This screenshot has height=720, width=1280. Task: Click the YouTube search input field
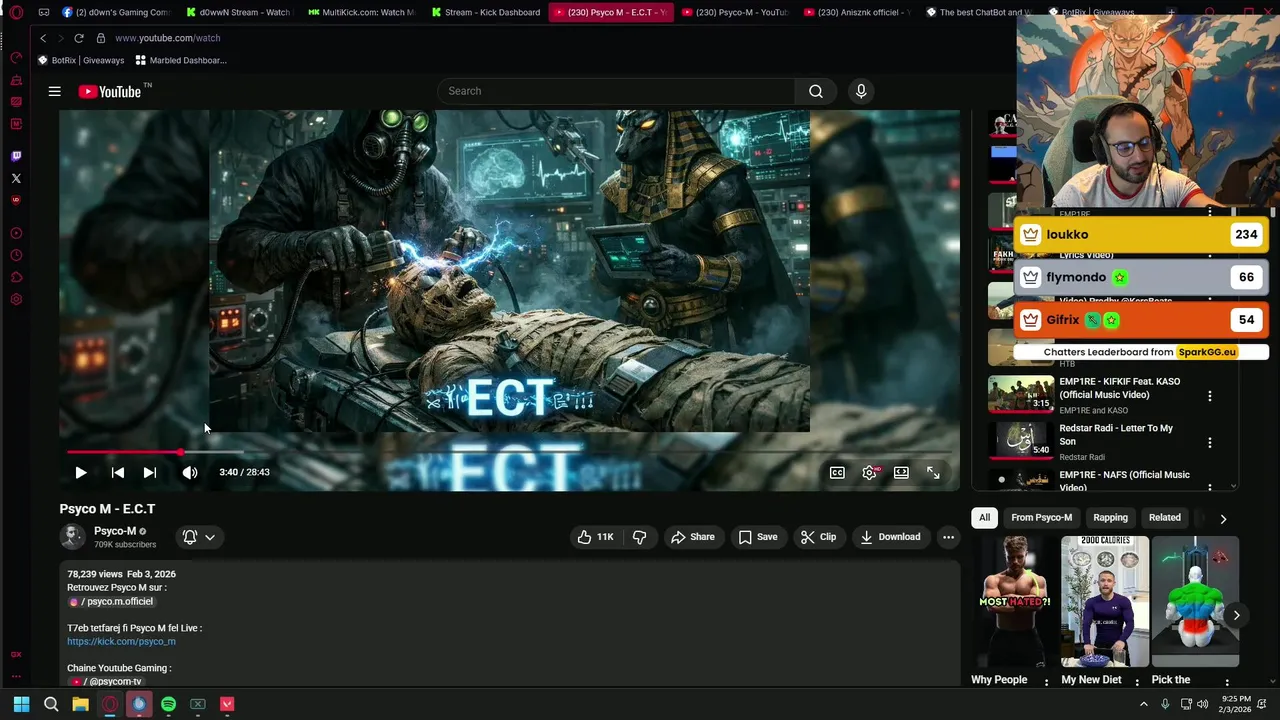616,91
